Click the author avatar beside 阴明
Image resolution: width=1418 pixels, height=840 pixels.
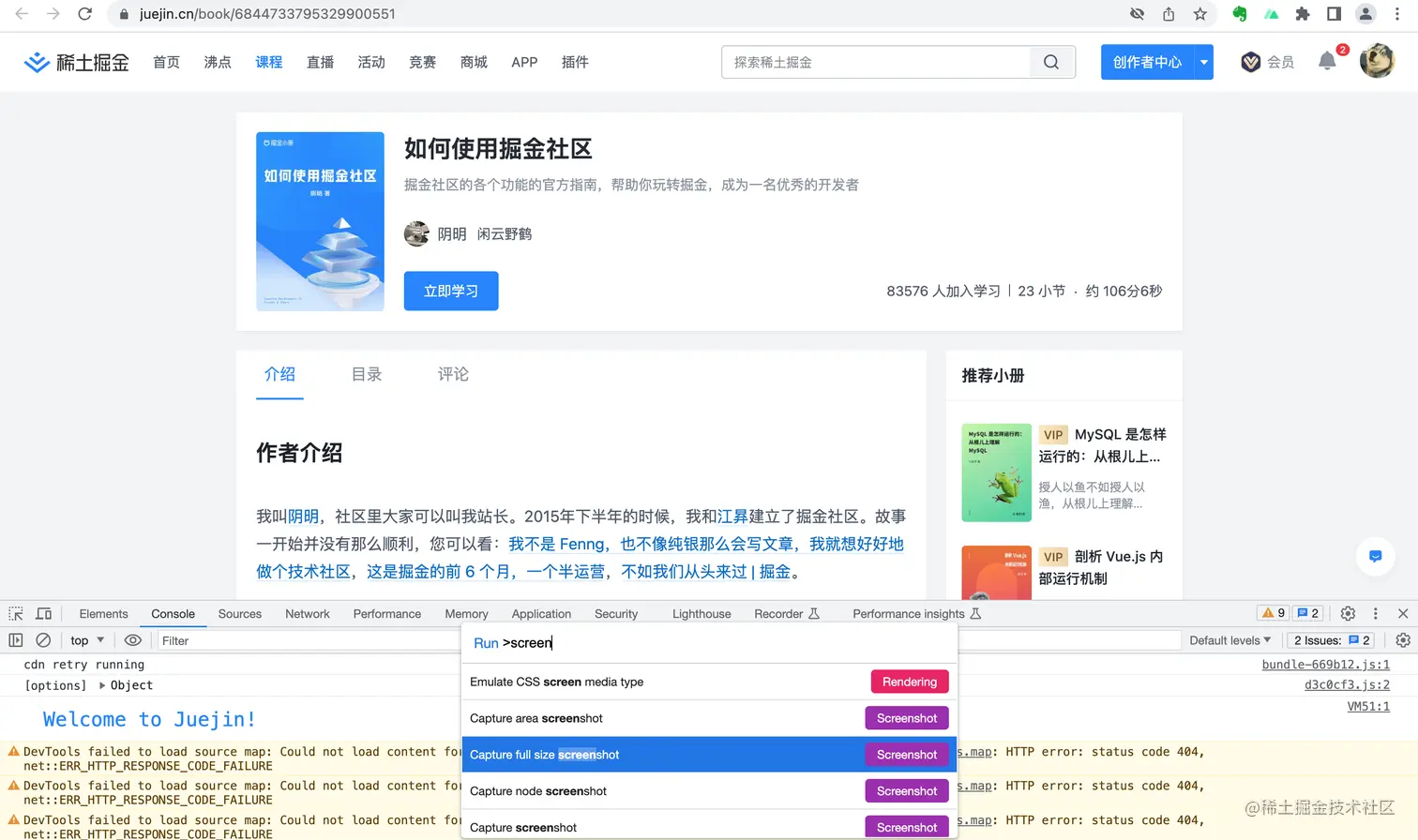point(416,233)
